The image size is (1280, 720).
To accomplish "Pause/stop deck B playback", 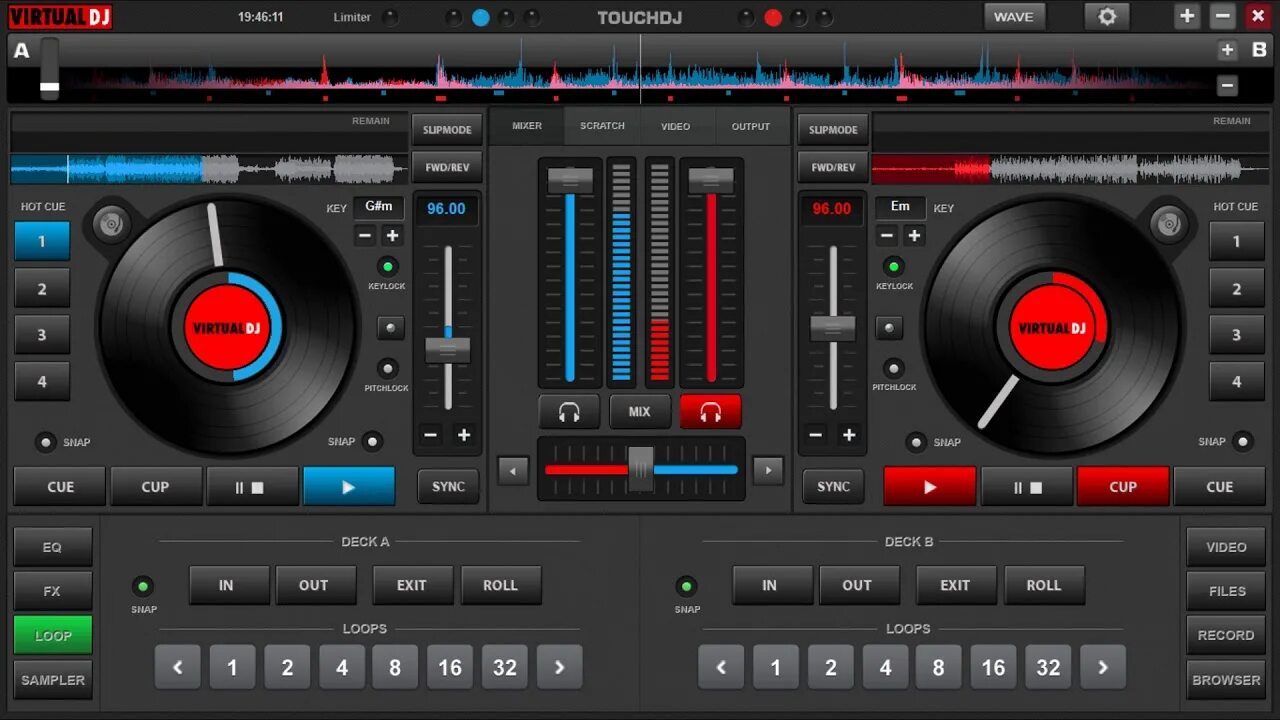I will (1026, 487).
